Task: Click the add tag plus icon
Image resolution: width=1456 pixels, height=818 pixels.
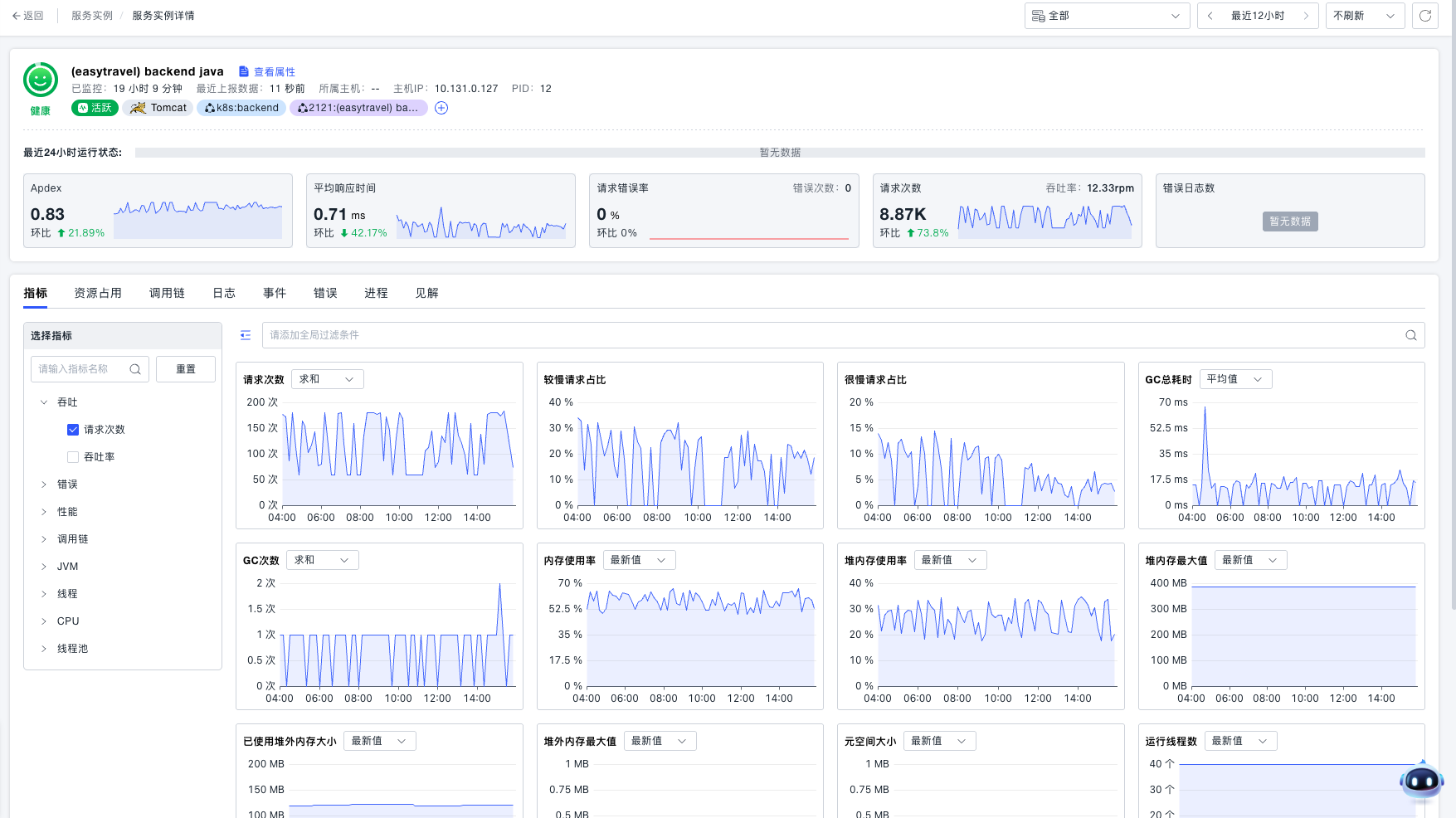Action: (441, 108)
